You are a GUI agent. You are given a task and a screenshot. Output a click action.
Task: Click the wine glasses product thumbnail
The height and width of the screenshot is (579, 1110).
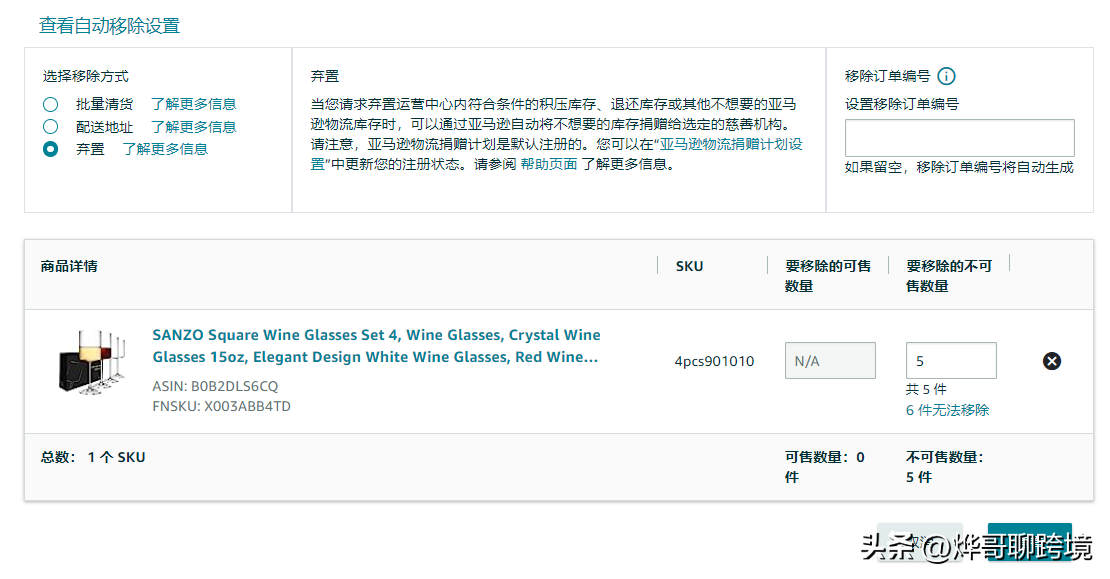(88, 361)
